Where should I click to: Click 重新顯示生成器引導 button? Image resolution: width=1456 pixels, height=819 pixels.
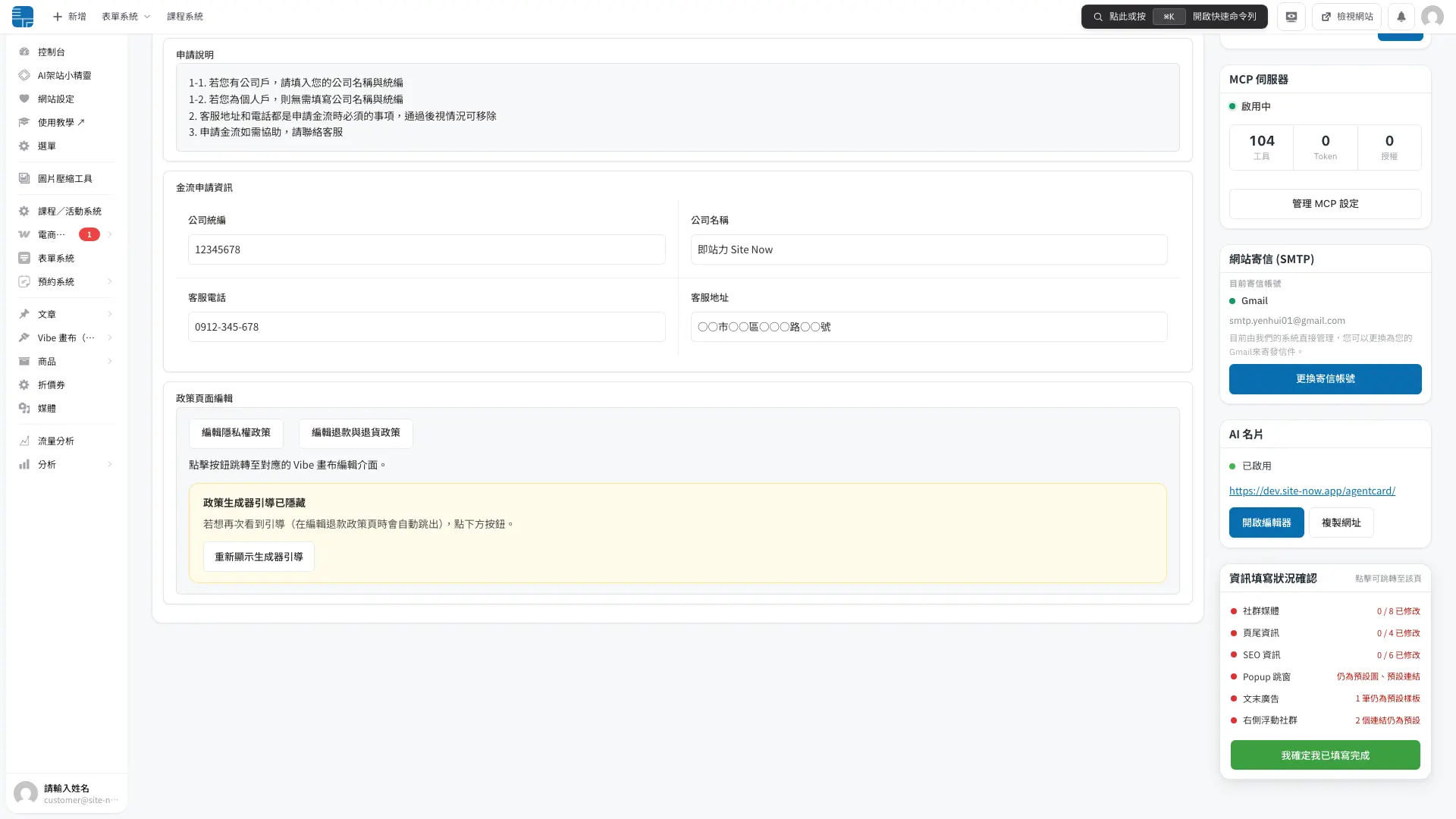pos(259,557)
